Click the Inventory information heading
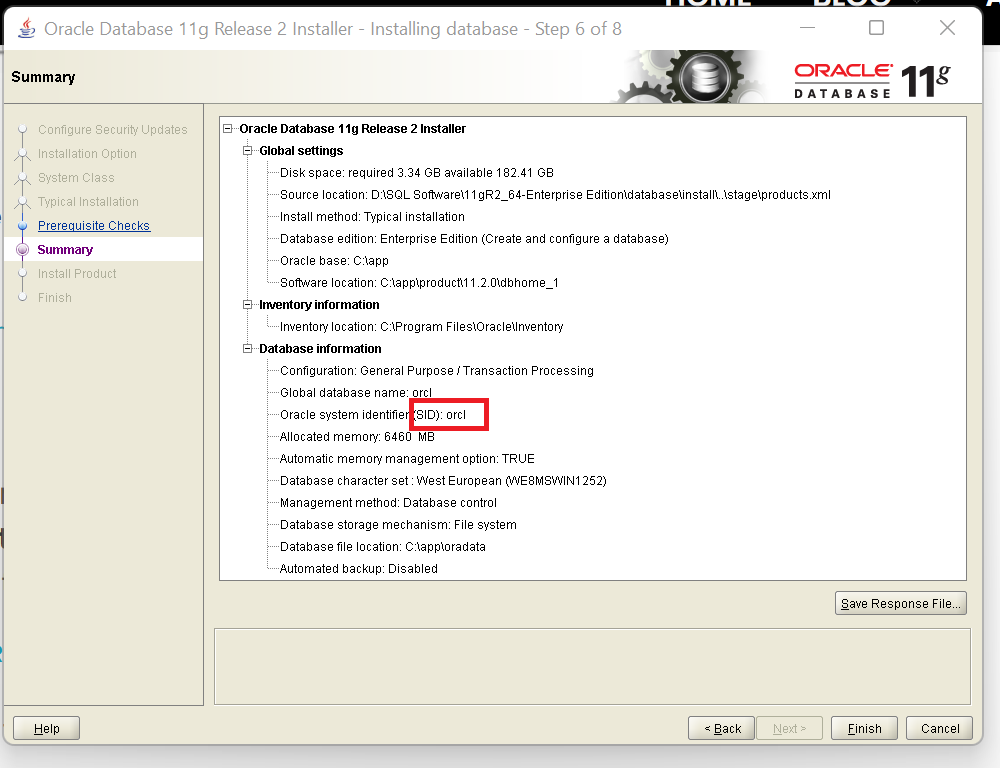Screen dimensions: 1000x768 [x=319, y=305]
